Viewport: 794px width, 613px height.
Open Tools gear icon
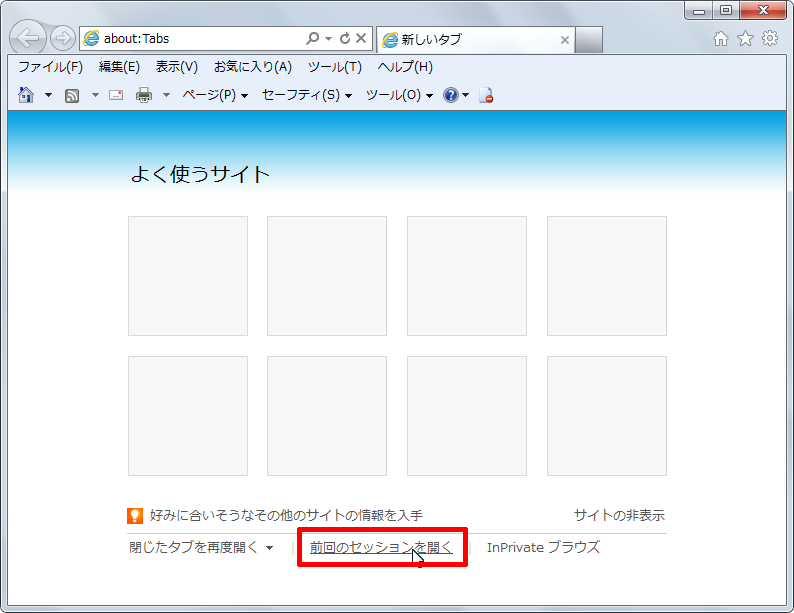(x=770, y=38)
